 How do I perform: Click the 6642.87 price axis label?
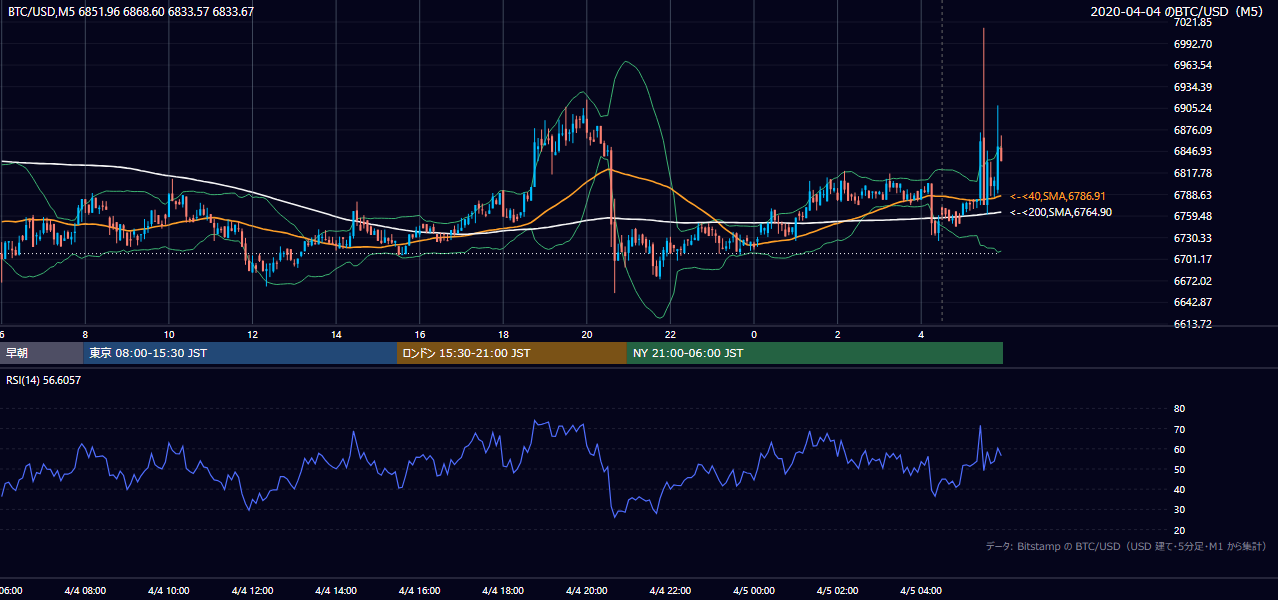pyautogui.click(x=1193, y=302)
